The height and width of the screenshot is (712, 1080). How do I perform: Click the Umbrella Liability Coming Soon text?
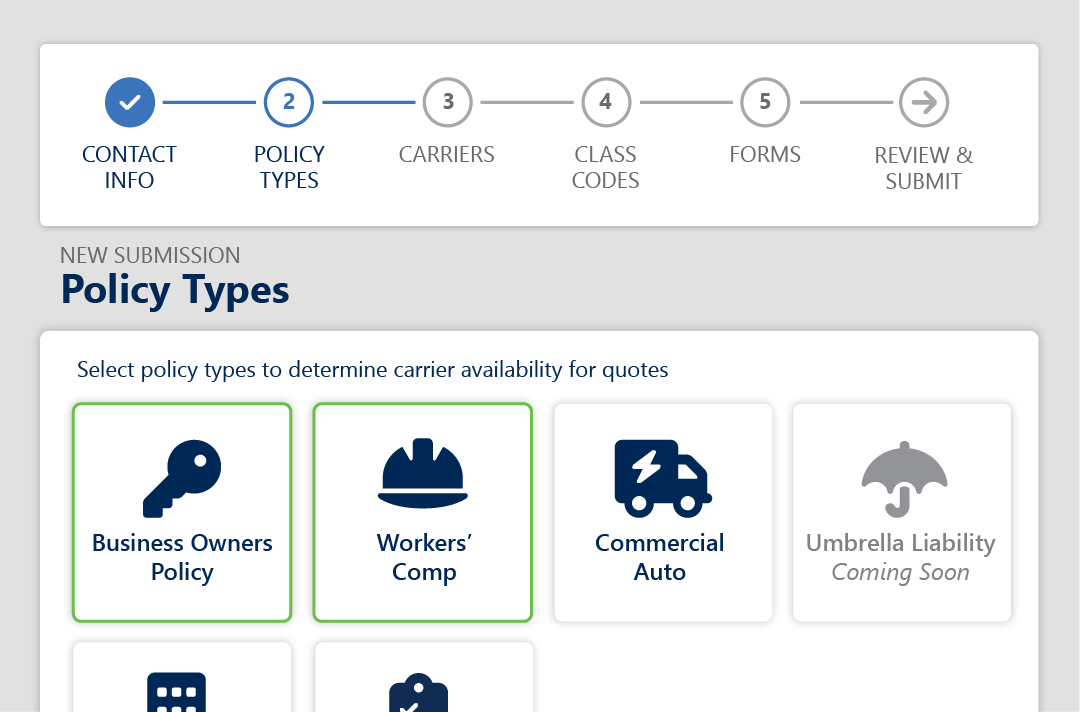point(901,558)
